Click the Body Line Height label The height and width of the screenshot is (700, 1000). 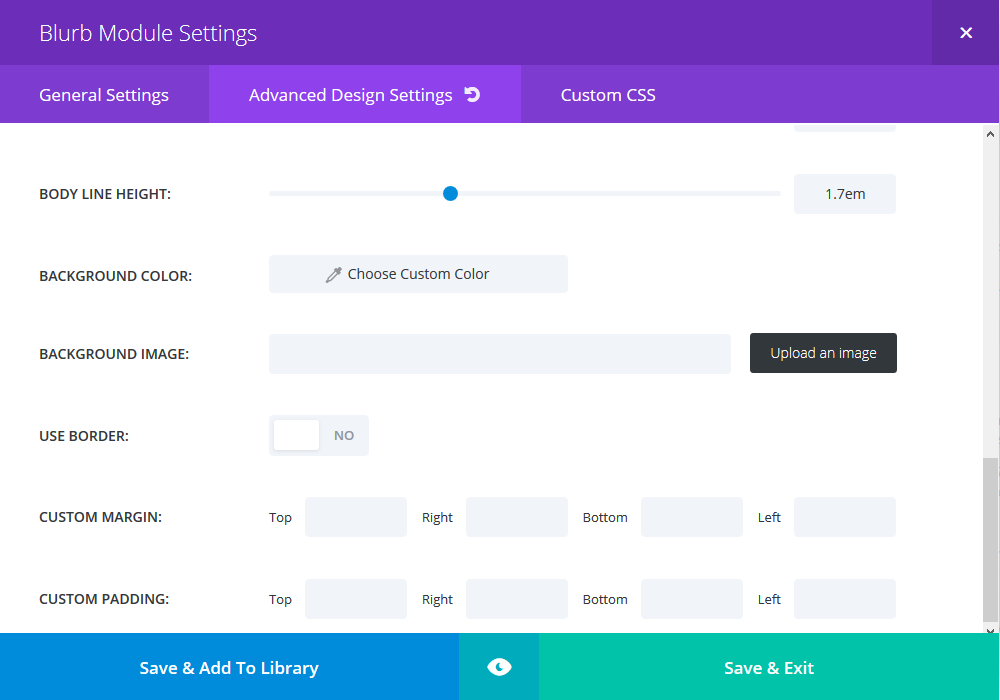coord(105,194)
